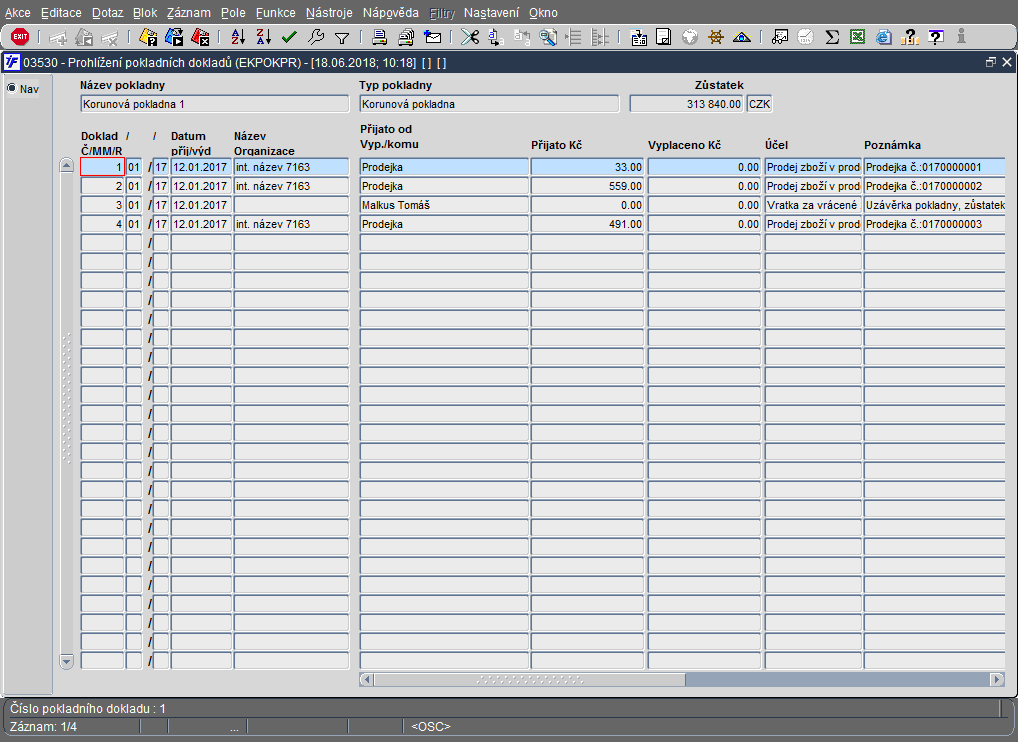
Task: Click the Přijato Kč value 491.00
Action: click(587, 224)
